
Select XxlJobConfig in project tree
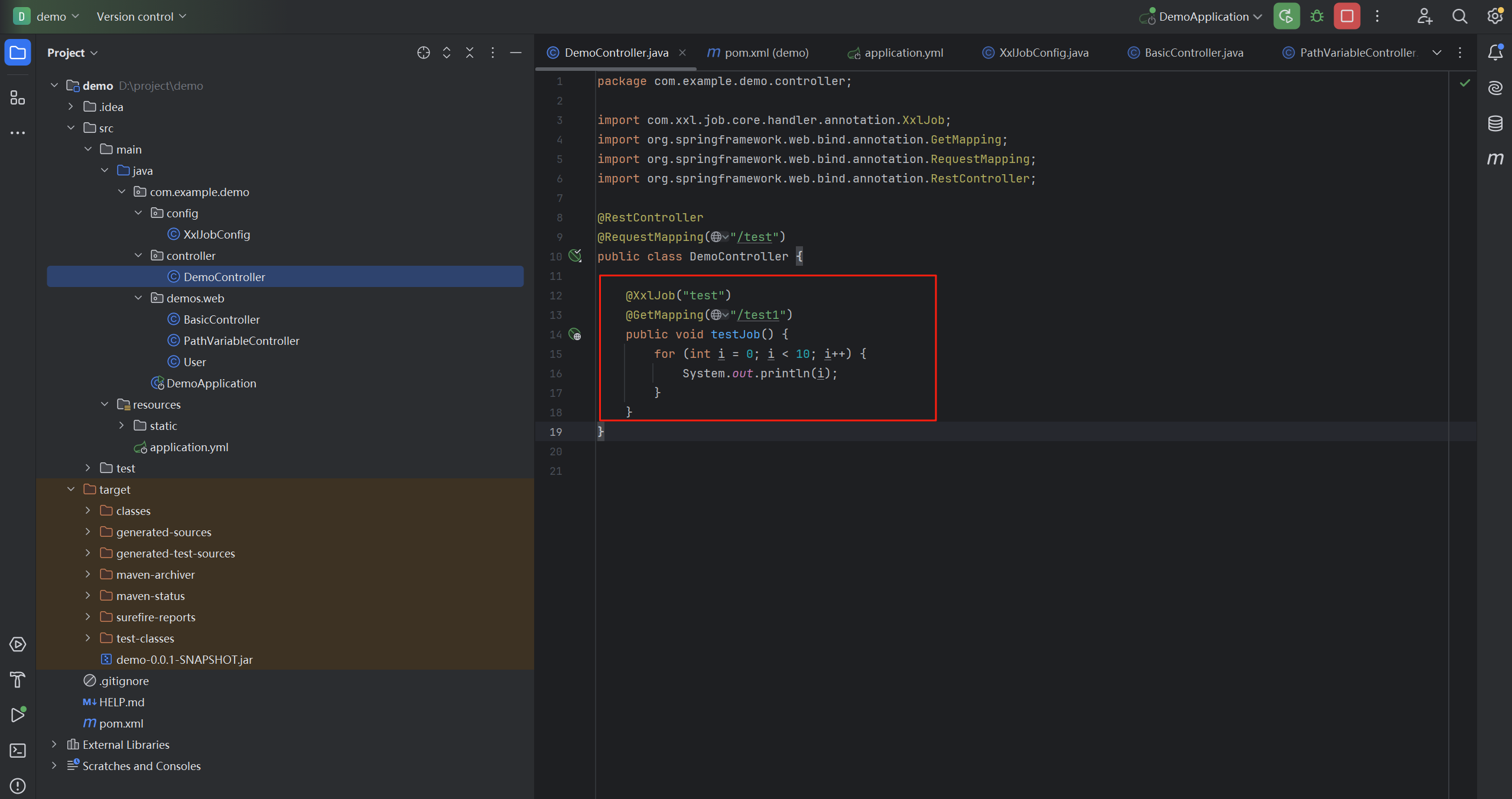point(216,234)
